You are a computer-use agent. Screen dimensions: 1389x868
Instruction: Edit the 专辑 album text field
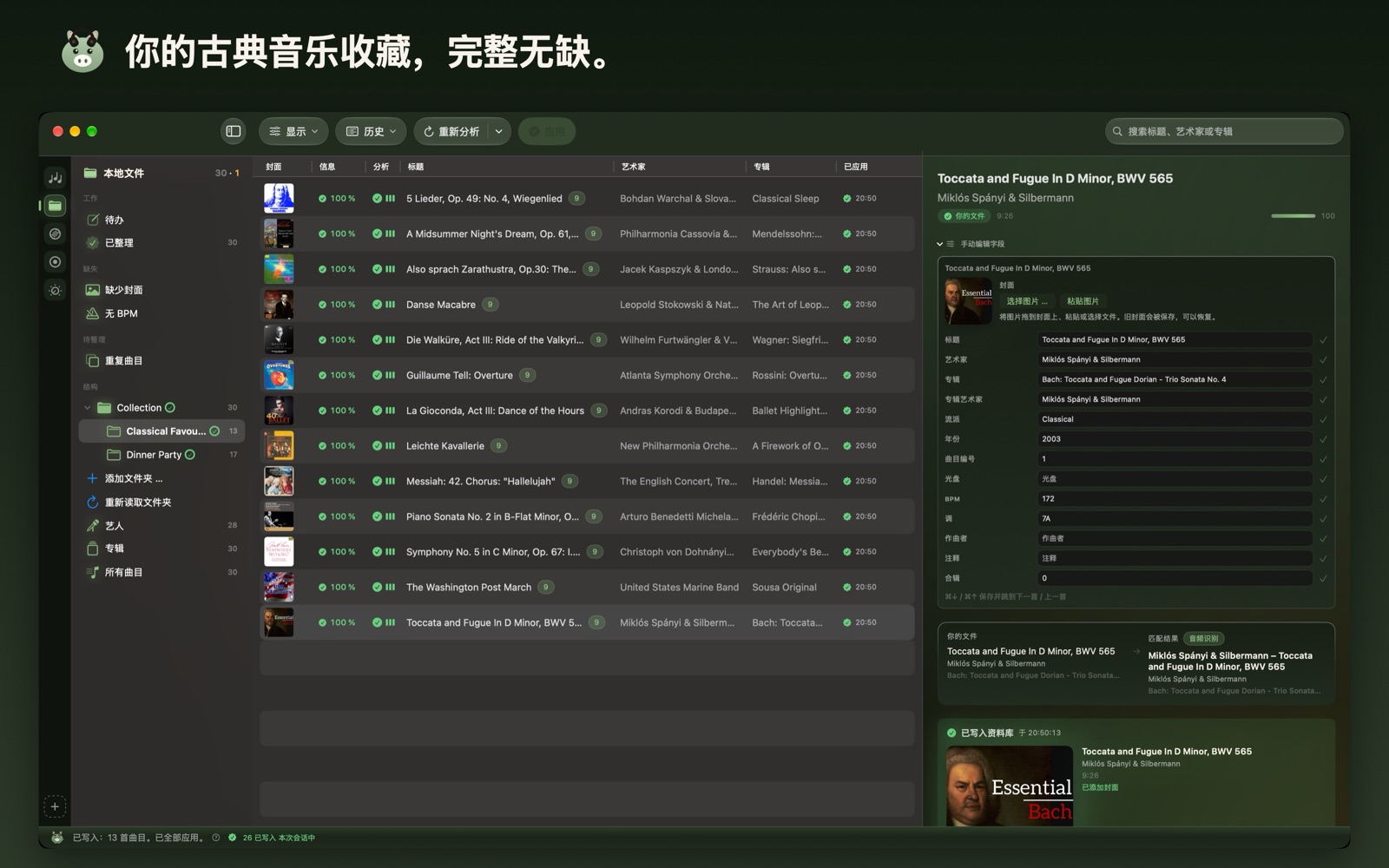pyautogui.click(x=1175, y=379)
